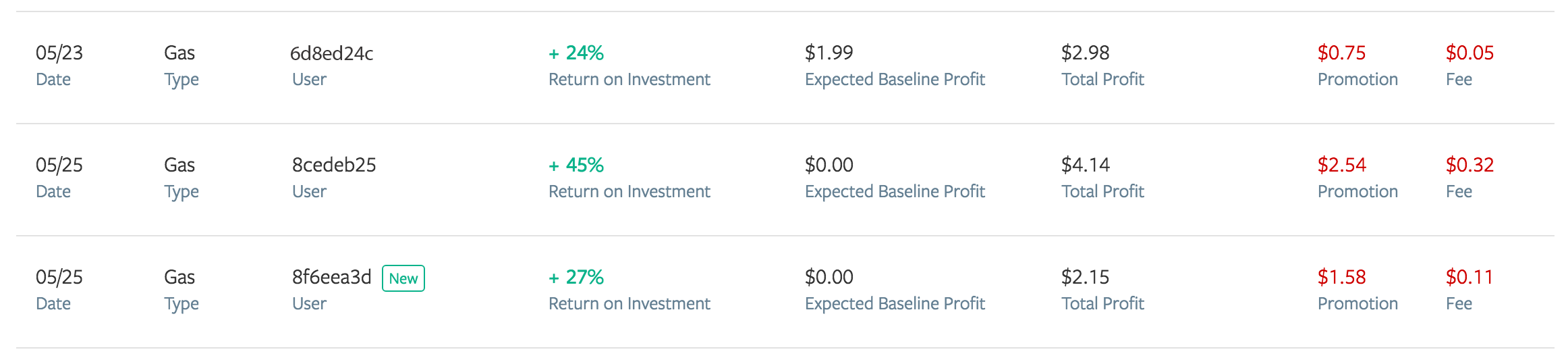
Task: Click the $2.54 promotion amount
Action: 1342,165
